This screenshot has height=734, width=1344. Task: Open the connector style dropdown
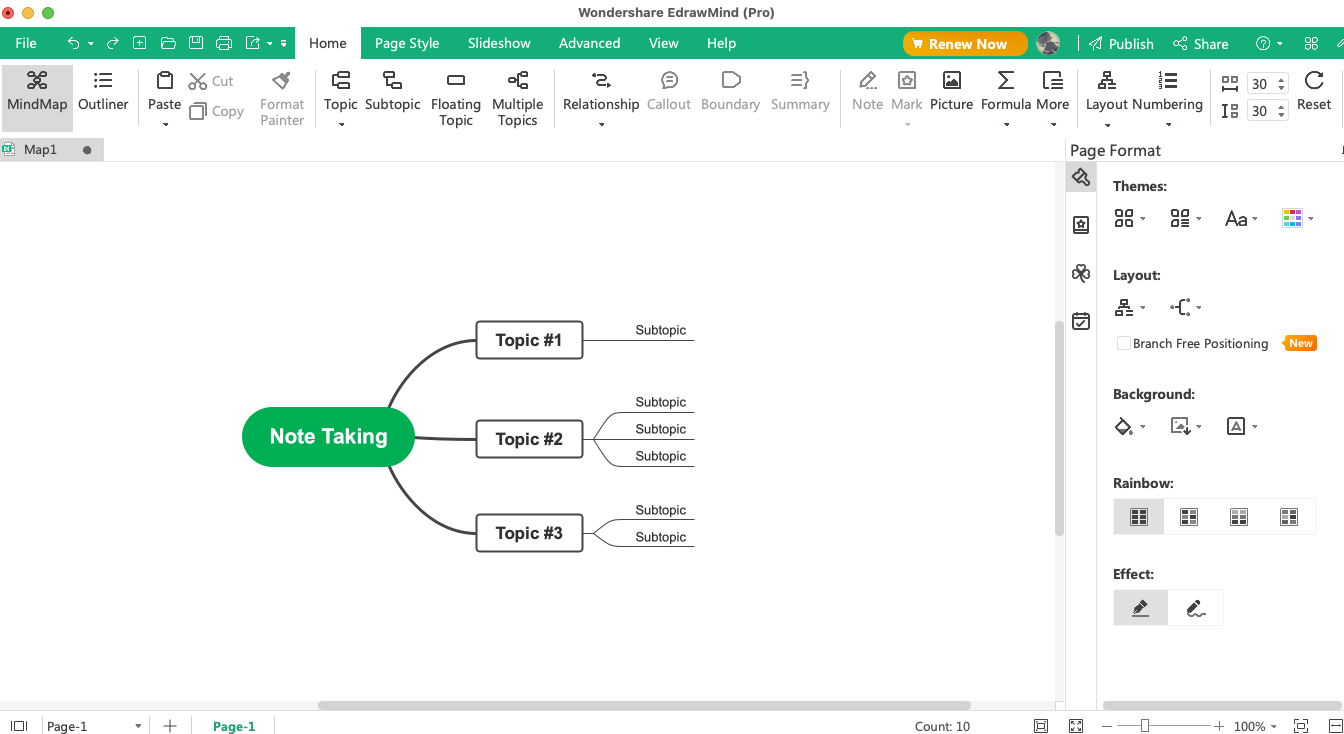click(1186, 308)
